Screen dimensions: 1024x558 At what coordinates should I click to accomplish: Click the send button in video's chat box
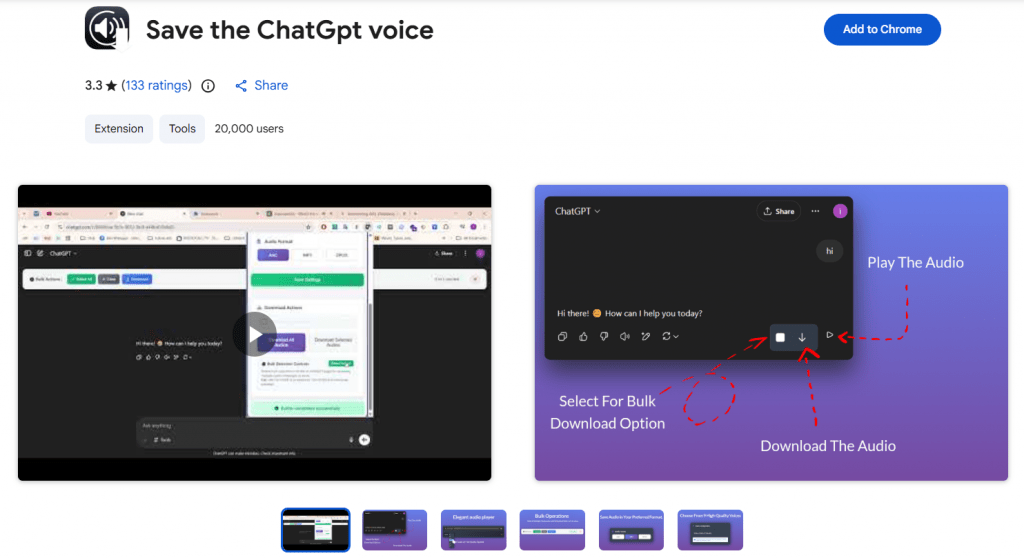click(x=364, y=440)
